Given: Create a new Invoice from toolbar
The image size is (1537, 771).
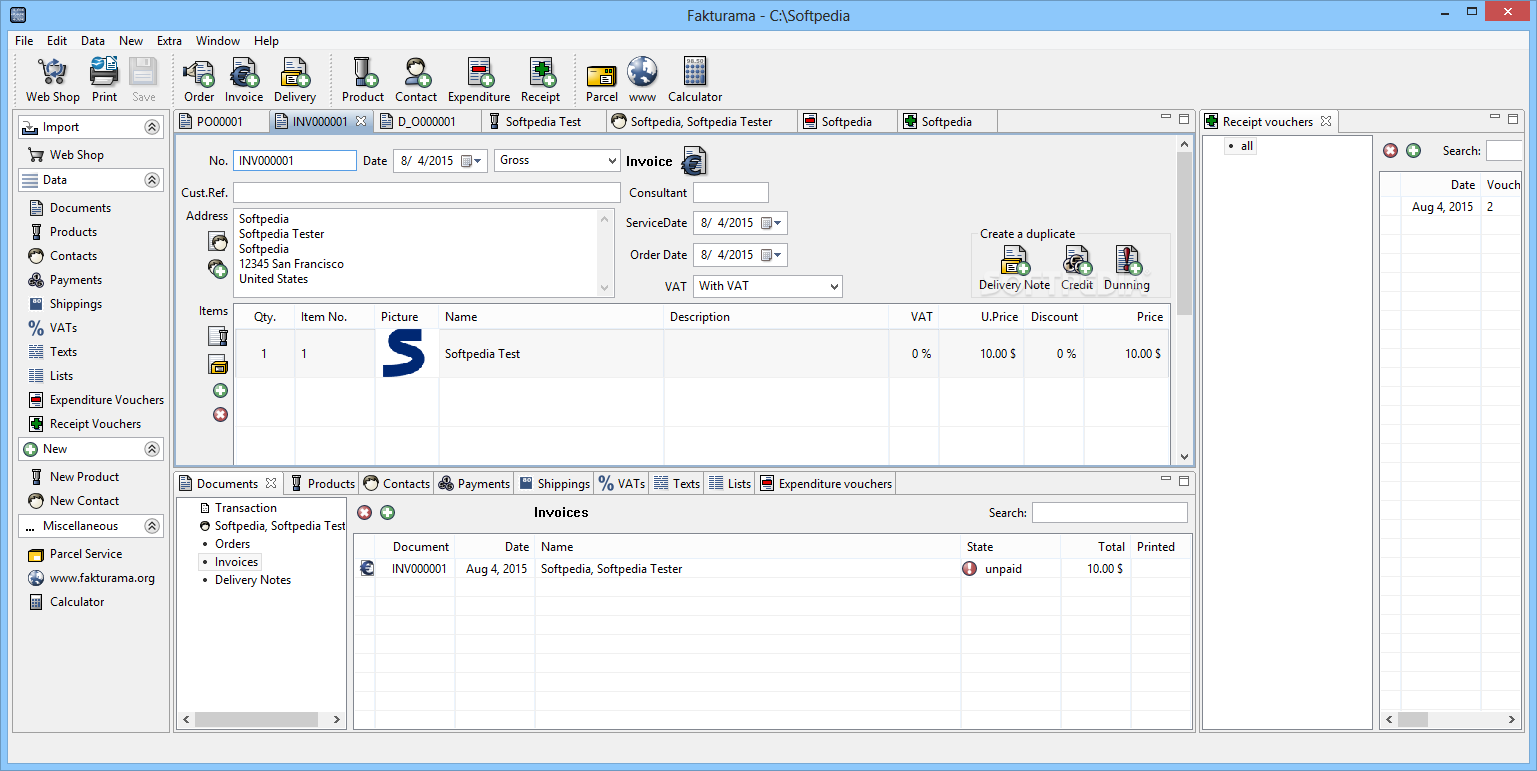Looking at the screenshot, I should click(244, 80).
